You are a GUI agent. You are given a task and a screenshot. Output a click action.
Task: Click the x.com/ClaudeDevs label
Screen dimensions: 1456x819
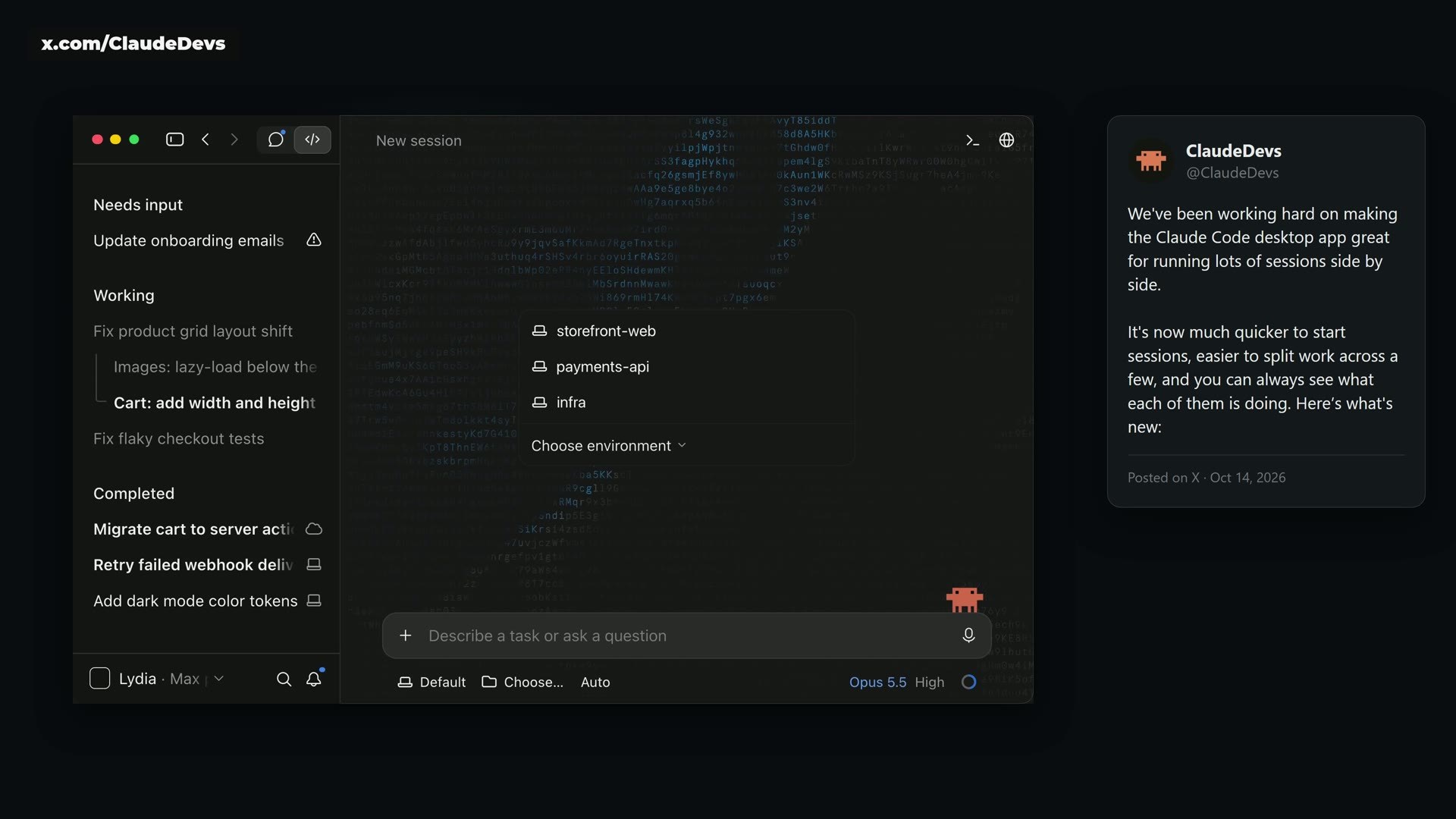(133, 43)
